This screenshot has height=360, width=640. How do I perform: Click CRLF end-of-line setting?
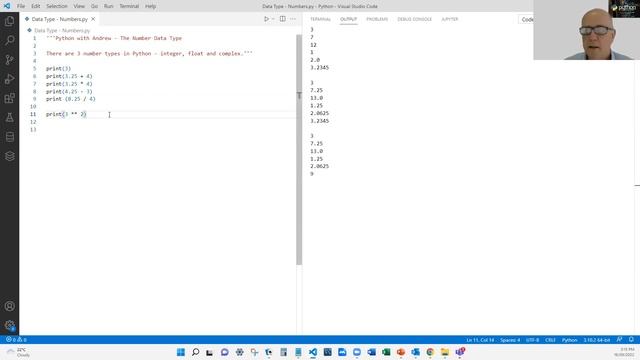tap(550, 340)
